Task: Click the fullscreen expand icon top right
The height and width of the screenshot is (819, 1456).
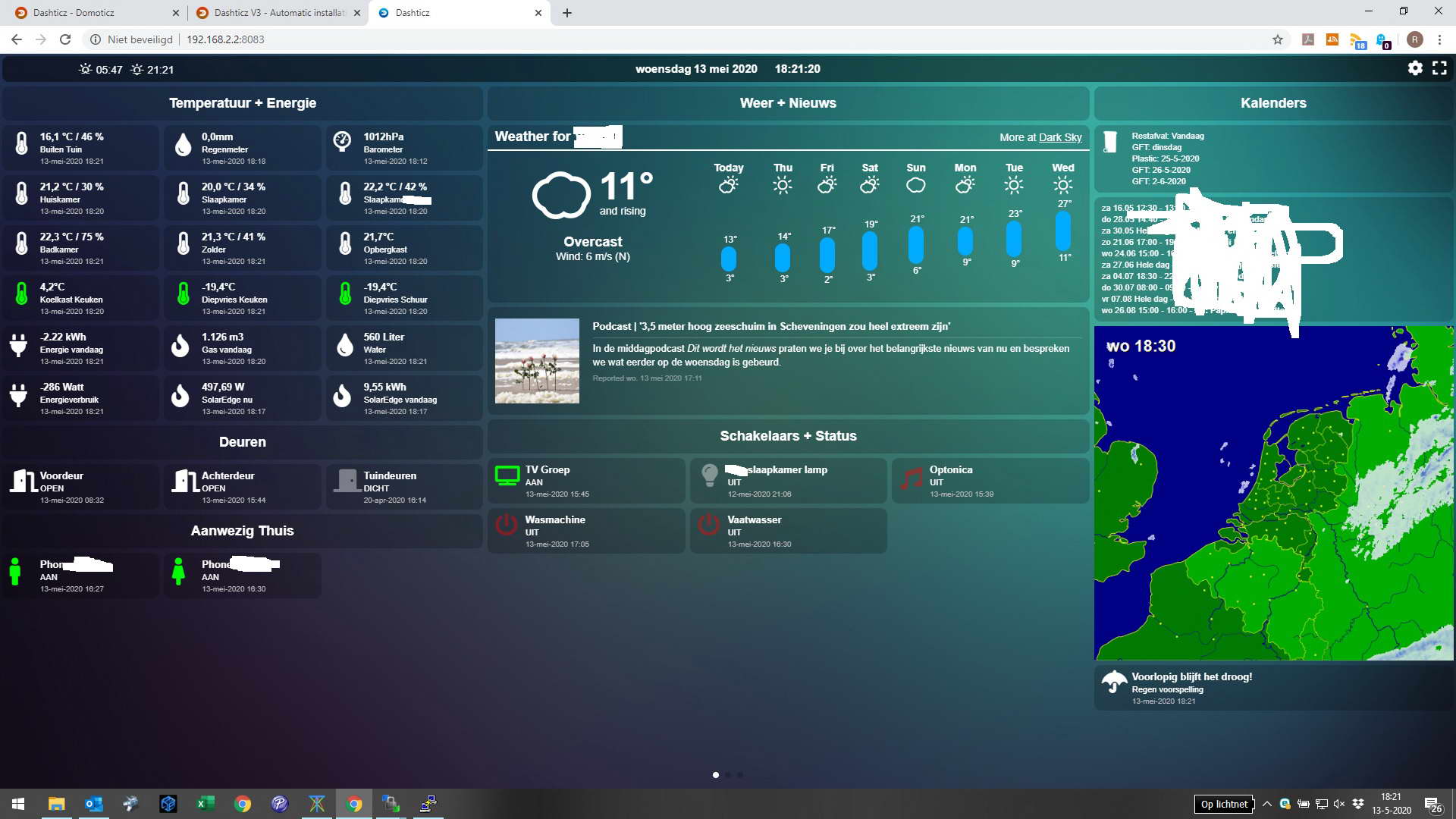Action: (x=1439, y=68)
